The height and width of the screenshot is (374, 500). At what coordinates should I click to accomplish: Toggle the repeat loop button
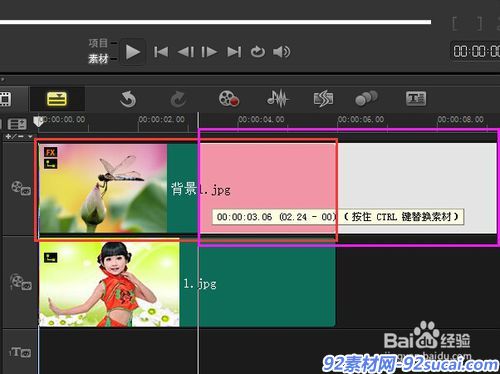pyautogui.click(x=258, y=52)
